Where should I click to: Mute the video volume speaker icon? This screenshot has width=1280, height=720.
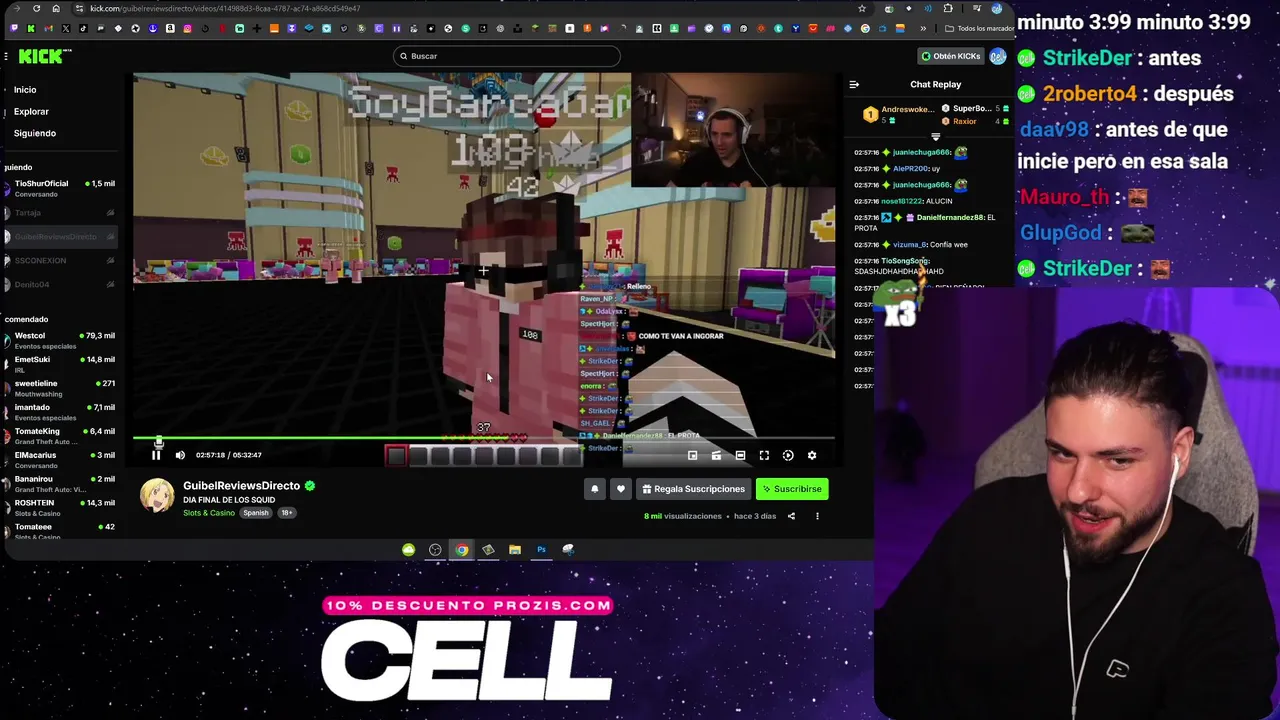tap(180, 455)
